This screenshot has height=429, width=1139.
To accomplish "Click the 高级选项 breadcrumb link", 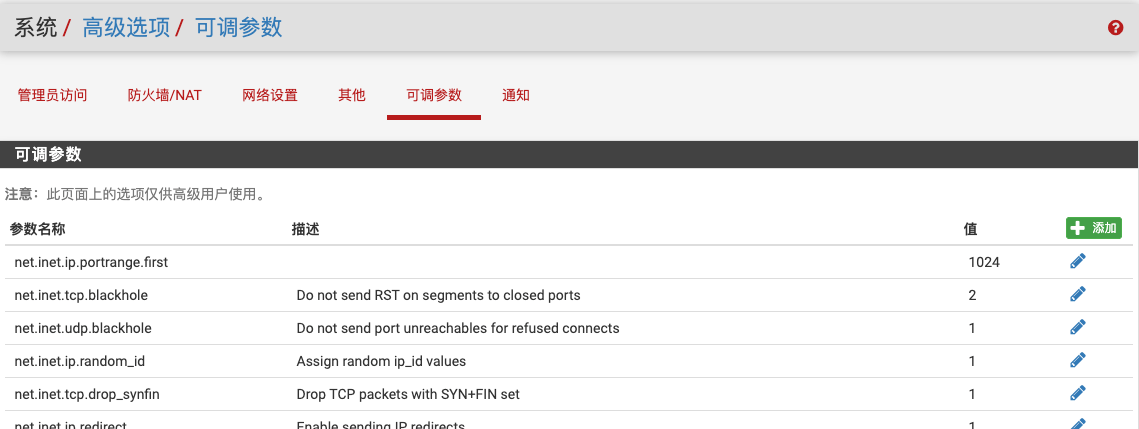I will 126,28.
